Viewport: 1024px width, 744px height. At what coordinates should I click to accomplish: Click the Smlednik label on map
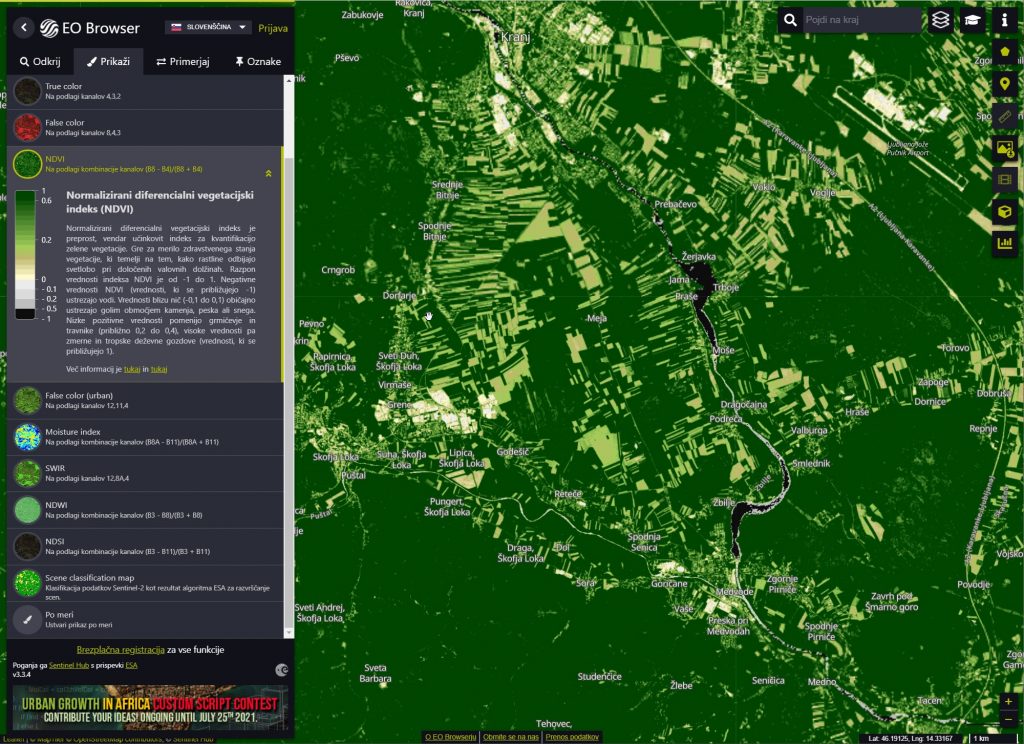tap(811, 463)
